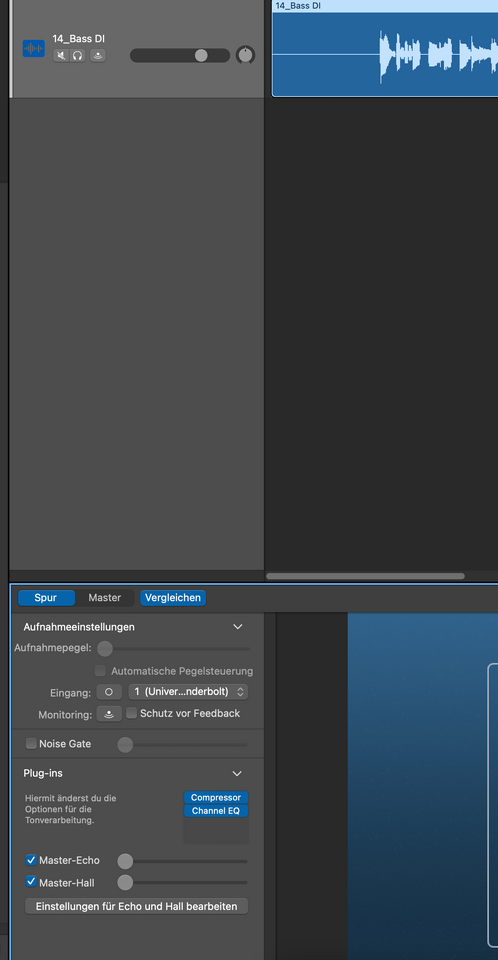The height and width of the screenshot is (960, 498).
Task: Select the 14_Bass DI audio region waveform
Action: tap(385, 54)
